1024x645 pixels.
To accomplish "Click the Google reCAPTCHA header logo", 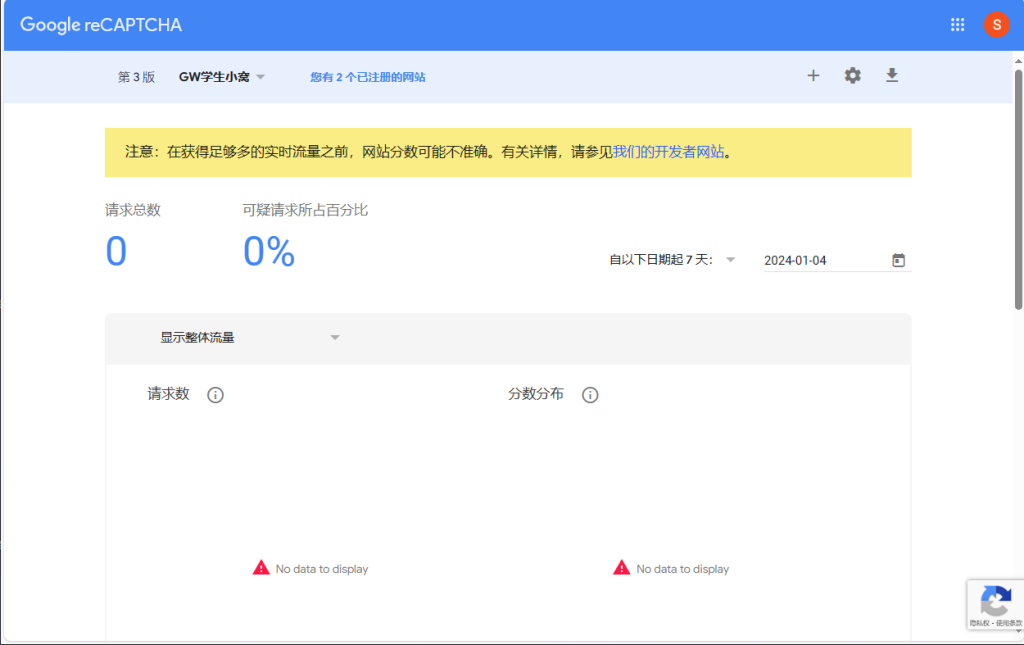I will 101,25.
